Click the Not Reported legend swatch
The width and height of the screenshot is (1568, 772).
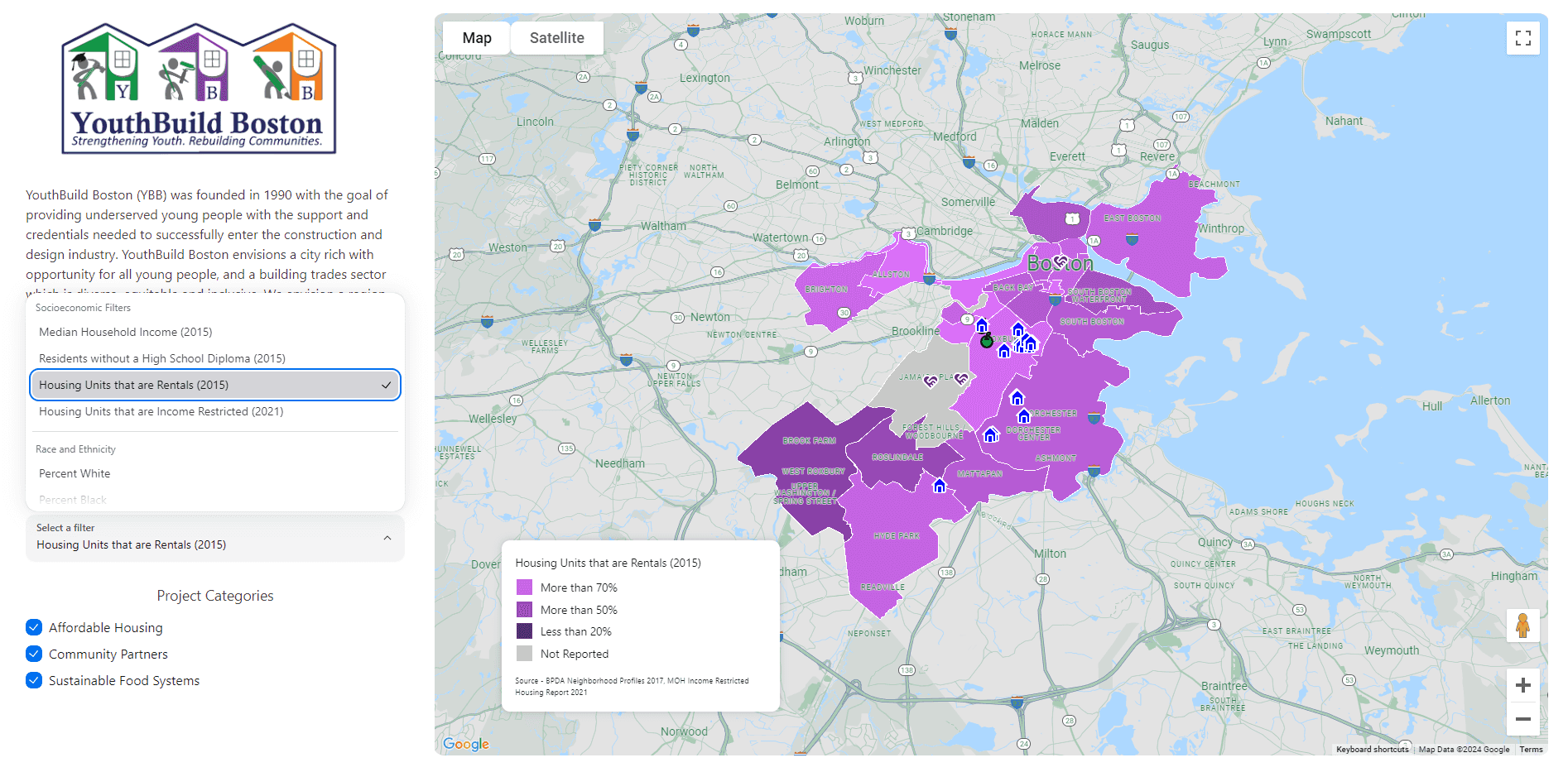click(x=524, y=654)
